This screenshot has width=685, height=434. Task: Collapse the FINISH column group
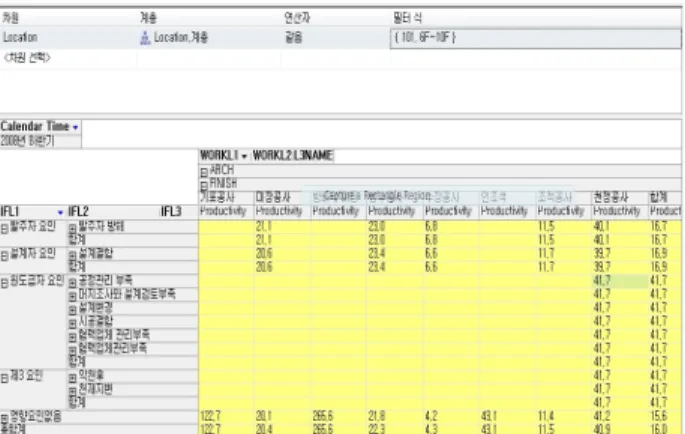click(204, 186)
